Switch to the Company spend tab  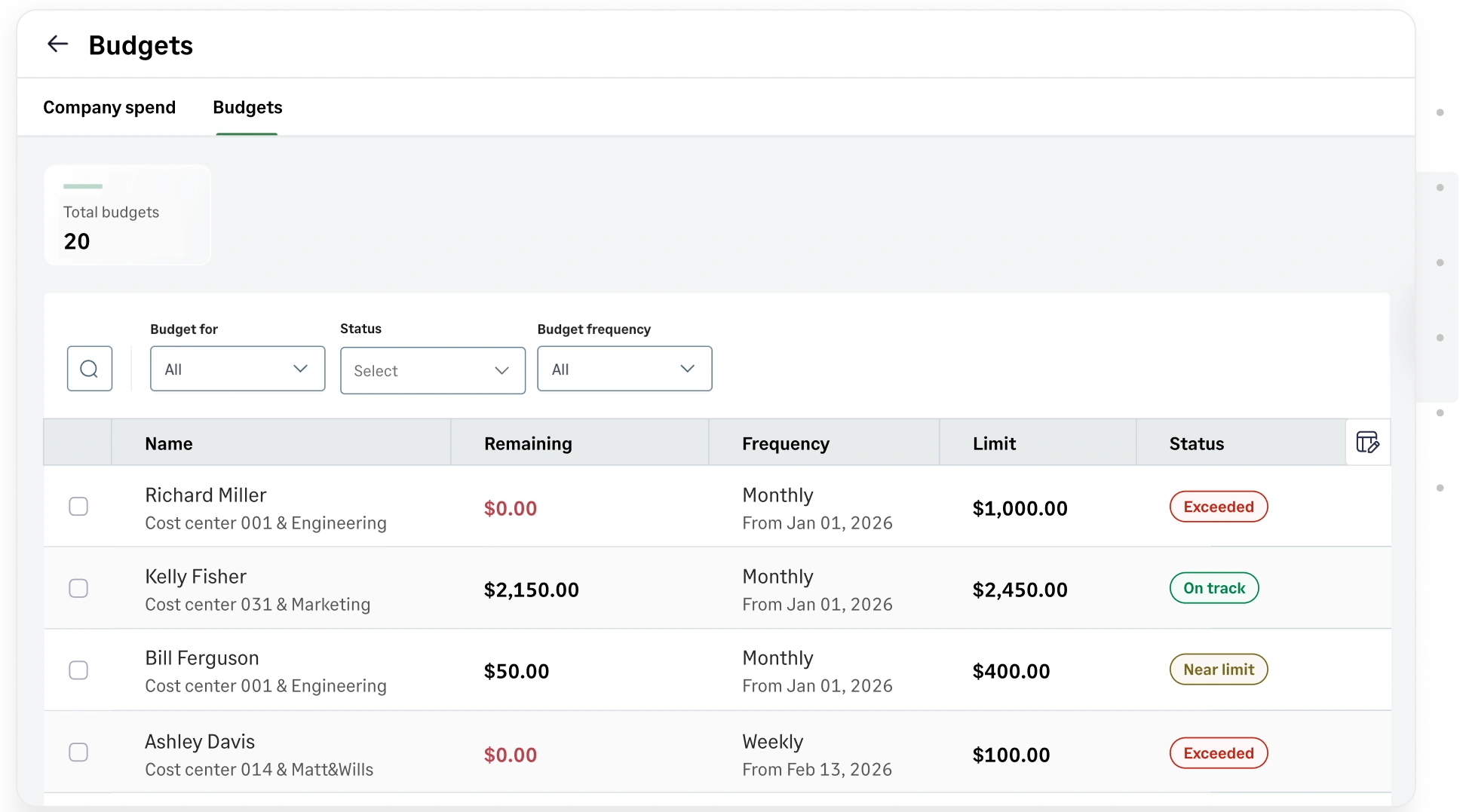coord(109,107)
